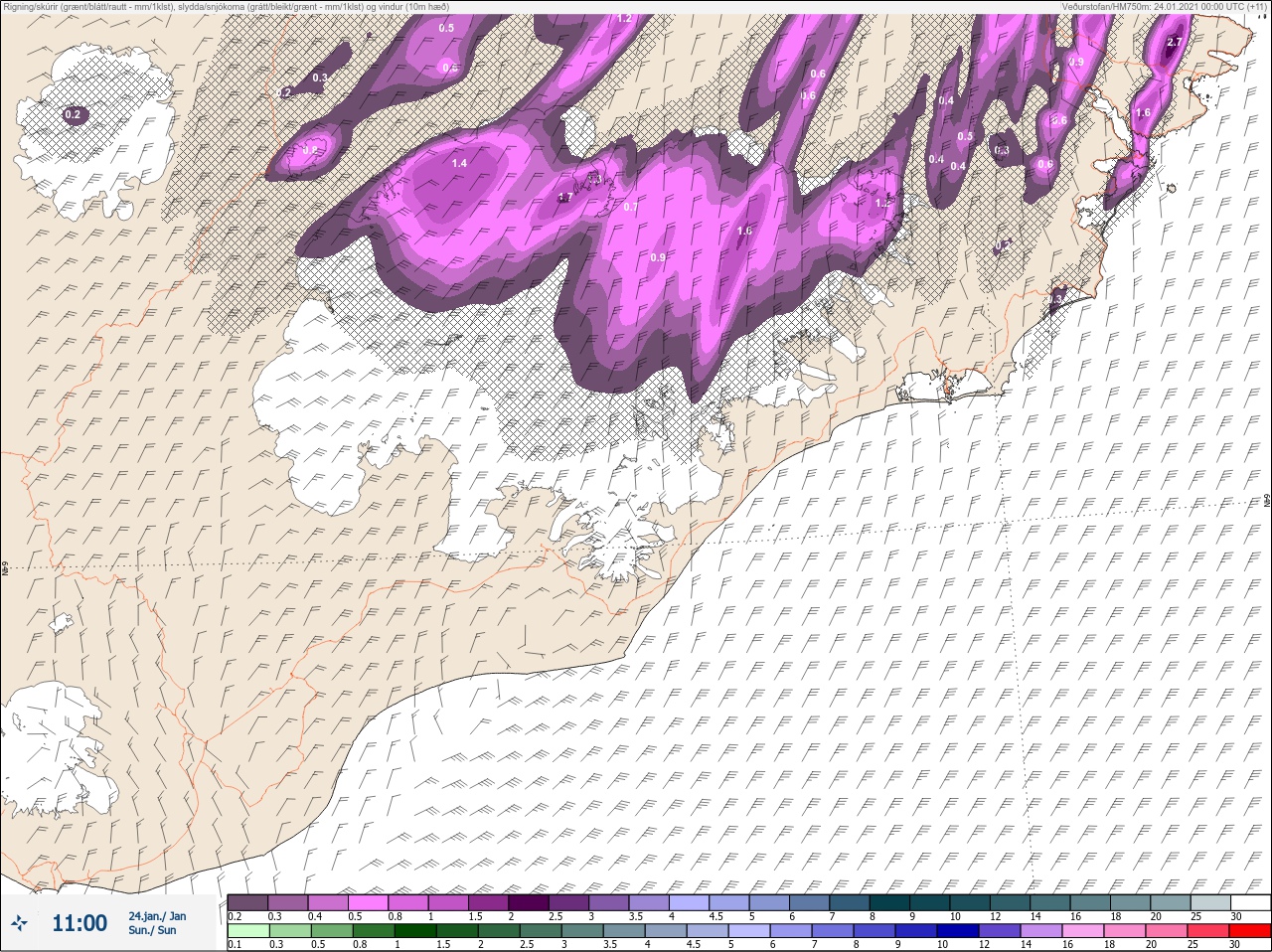Click the 'Sun./ Sun' weekday text
The image size is (1272, 952).
pyautogui.click(x=152, y=930)
